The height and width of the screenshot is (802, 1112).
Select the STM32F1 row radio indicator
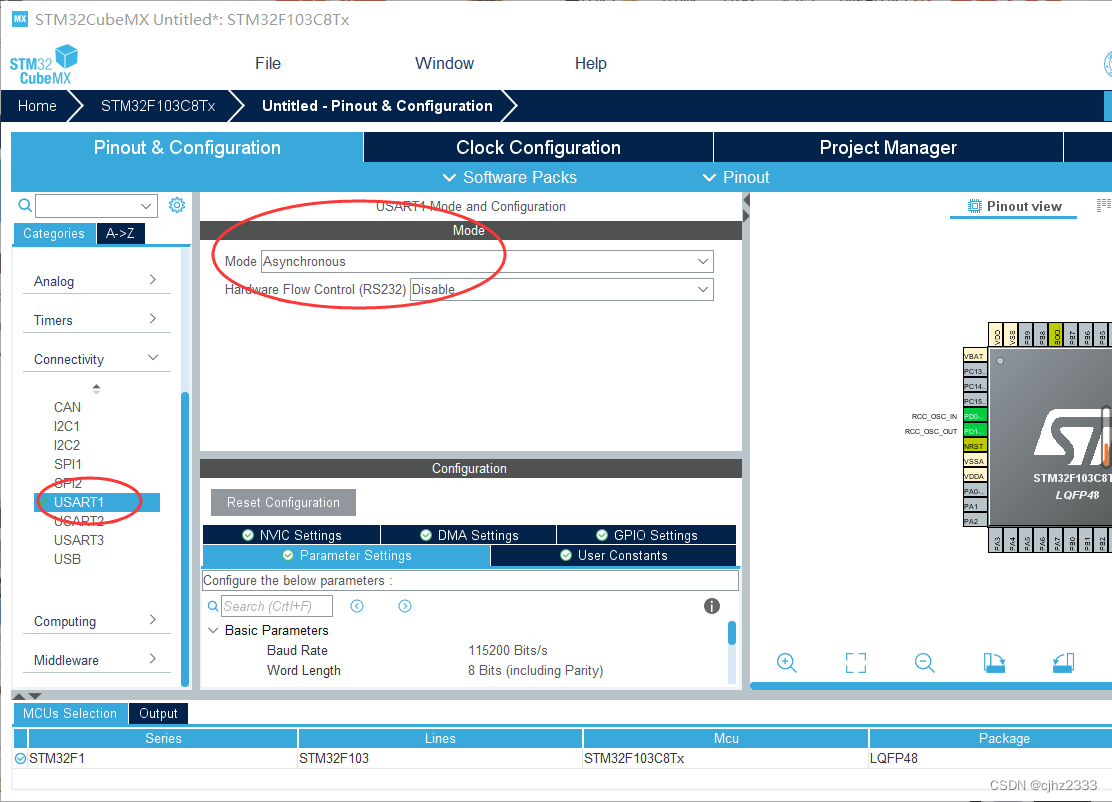[21, 758]
